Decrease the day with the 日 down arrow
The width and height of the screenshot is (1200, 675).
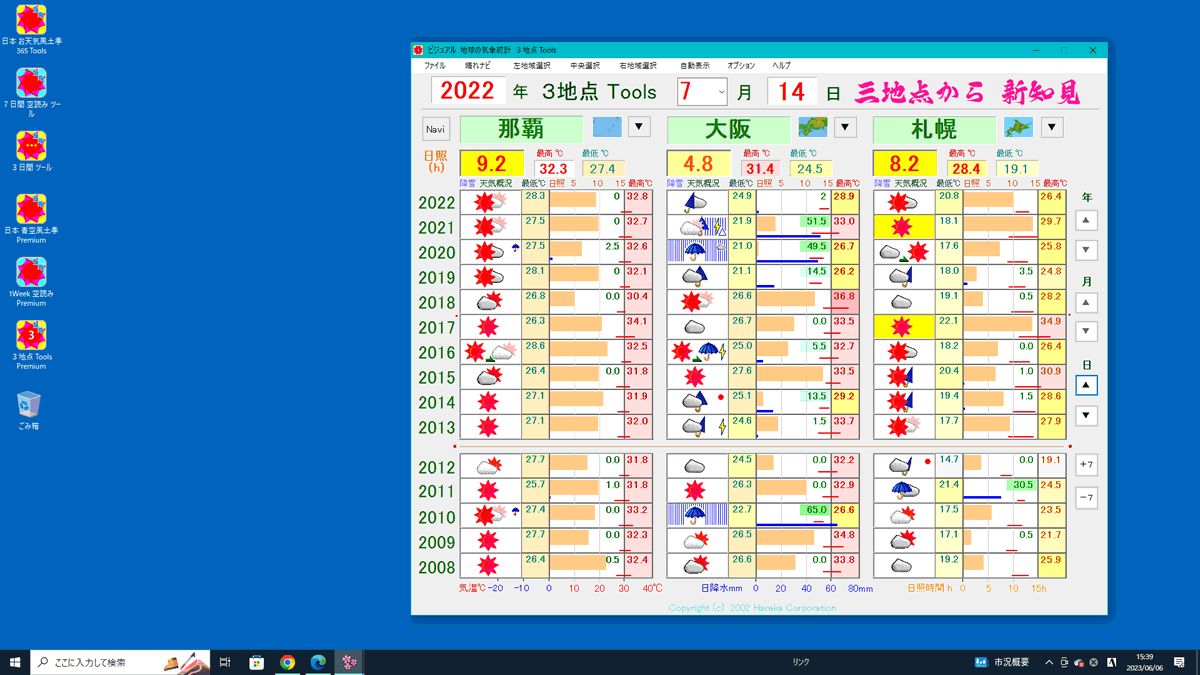pos(1086,415)
